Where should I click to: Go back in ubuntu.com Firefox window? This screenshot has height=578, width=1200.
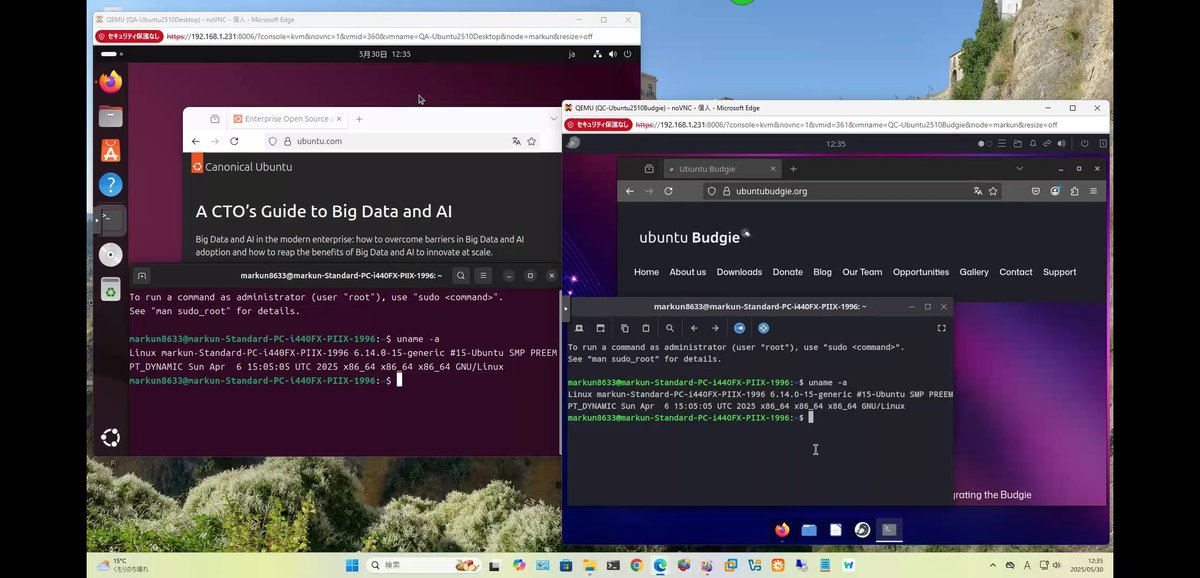click(196, 142)
